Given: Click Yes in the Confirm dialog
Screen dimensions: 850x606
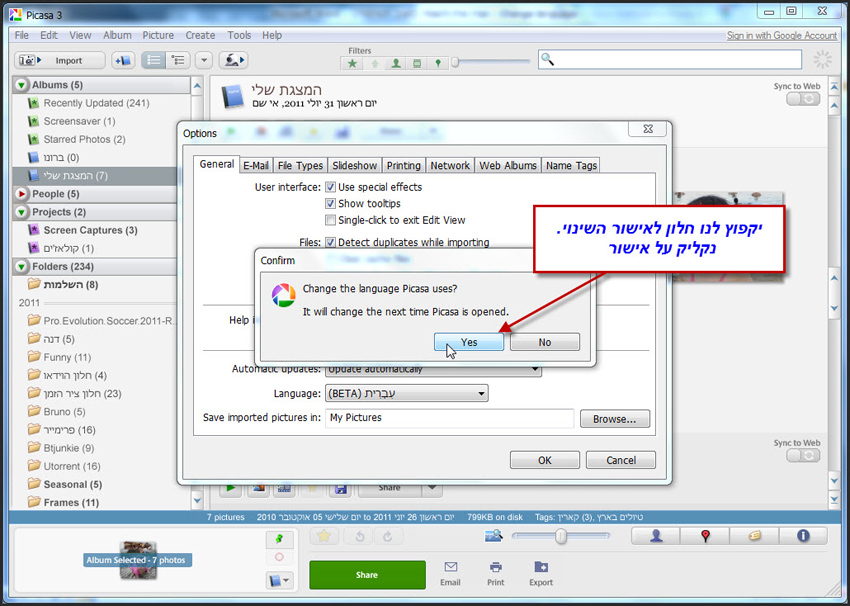Looking at the screenshot, I should click(x=468, y=342).
